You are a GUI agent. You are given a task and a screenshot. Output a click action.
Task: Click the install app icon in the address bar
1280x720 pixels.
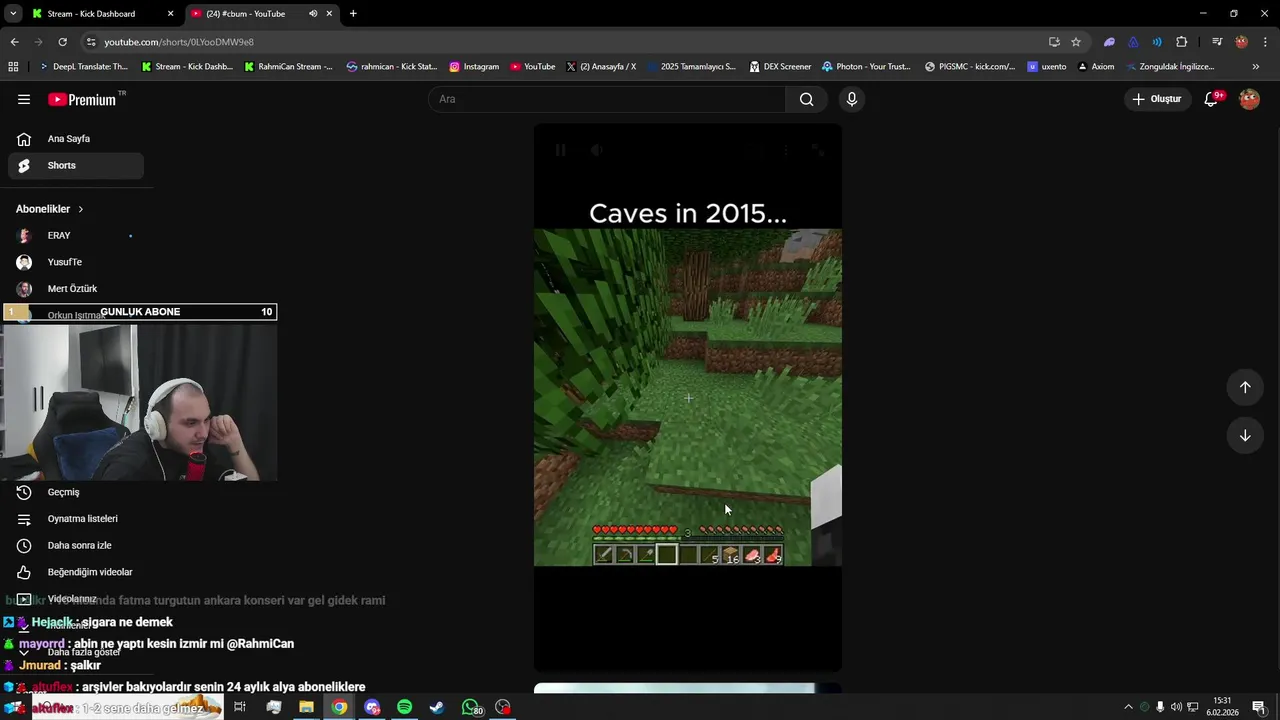(1054, 42)
